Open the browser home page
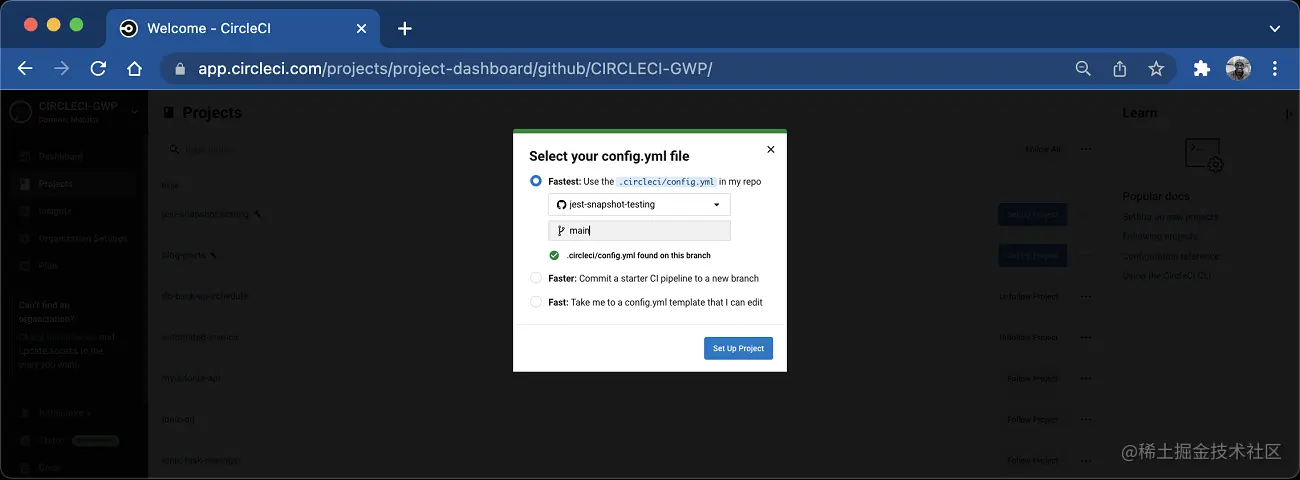1300x480 pixels. pyautogui.click(x=135, y=69)
